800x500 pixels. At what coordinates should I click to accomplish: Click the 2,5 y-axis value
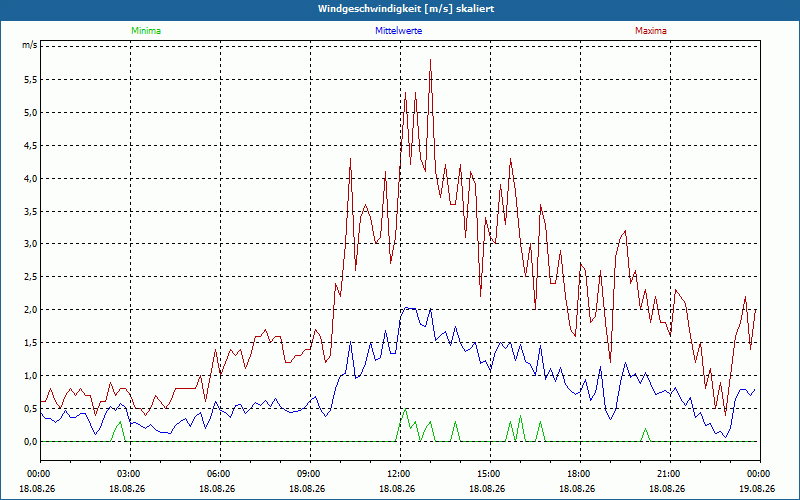31,277
